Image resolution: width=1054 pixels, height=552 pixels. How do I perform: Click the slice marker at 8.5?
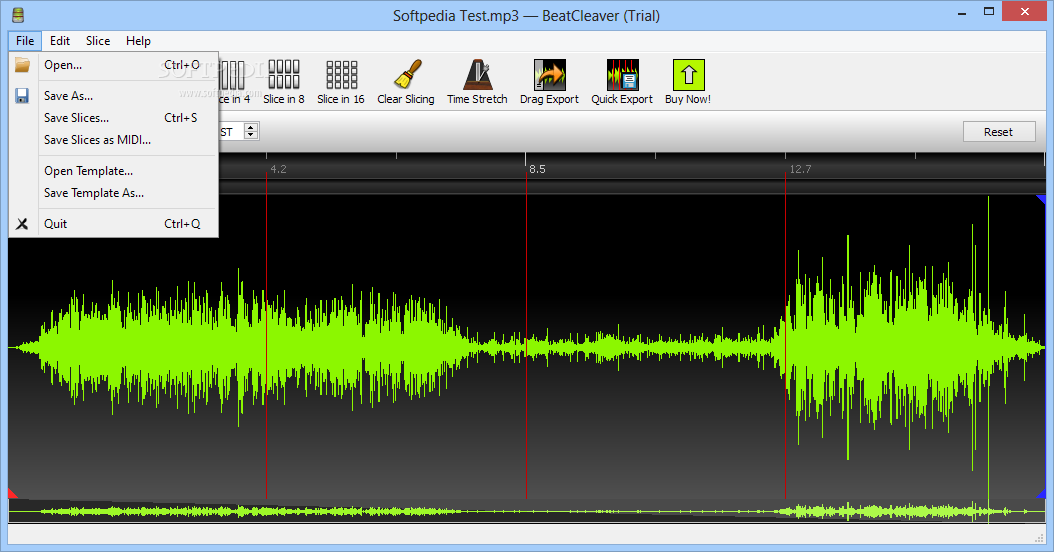click(526, 336)
